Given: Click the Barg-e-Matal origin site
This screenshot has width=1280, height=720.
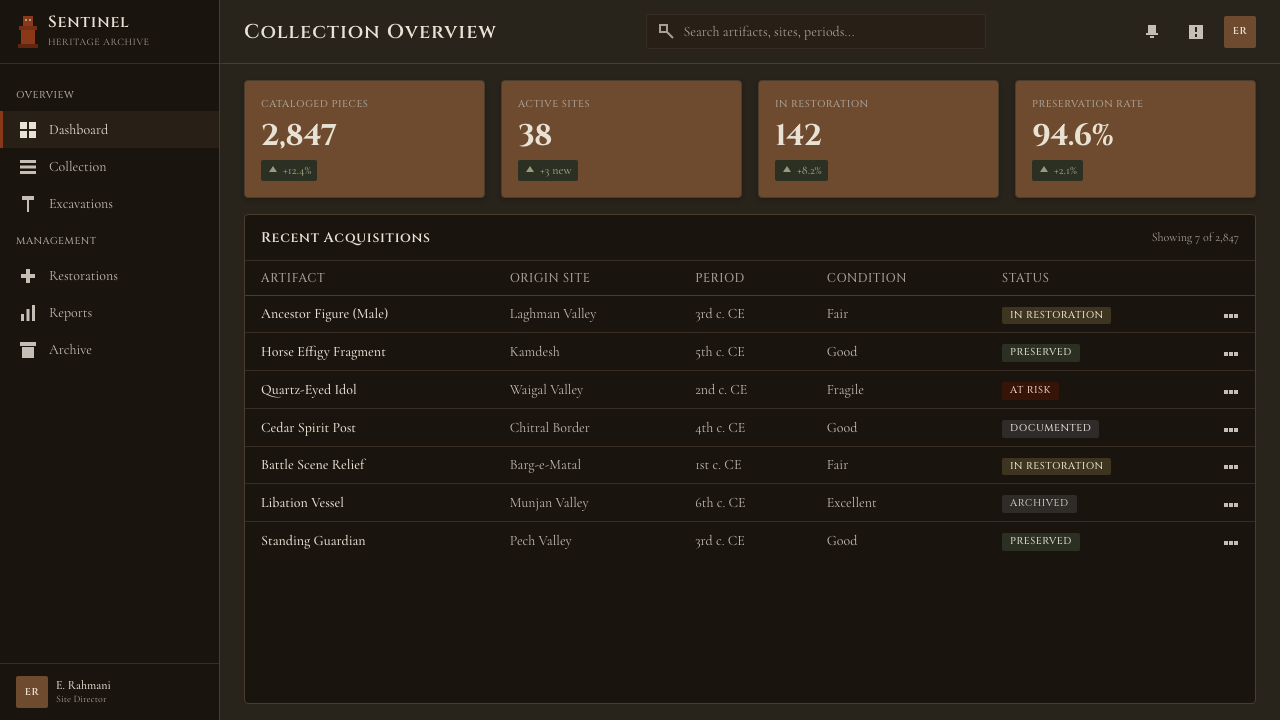Looking at the screenshot, I should pyautogui.click(x=545, y=465).
